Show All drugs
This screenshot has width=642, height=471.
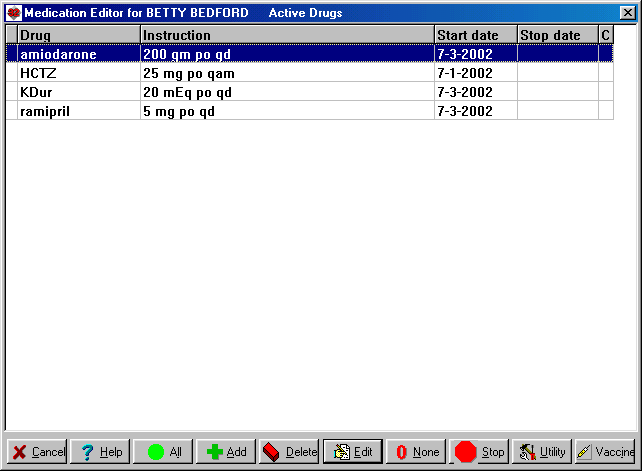click(163, 452)
